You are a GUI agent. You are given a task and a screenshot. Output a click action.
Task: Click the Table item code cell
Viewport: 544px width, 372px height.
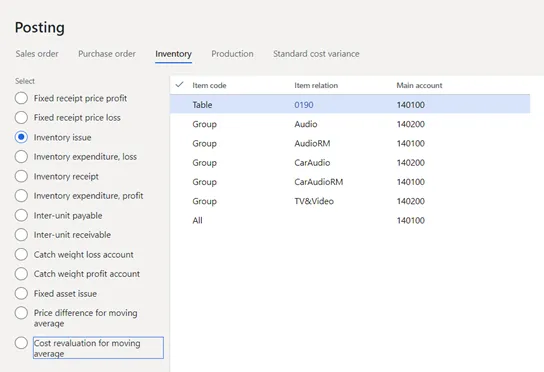point(202,105)
